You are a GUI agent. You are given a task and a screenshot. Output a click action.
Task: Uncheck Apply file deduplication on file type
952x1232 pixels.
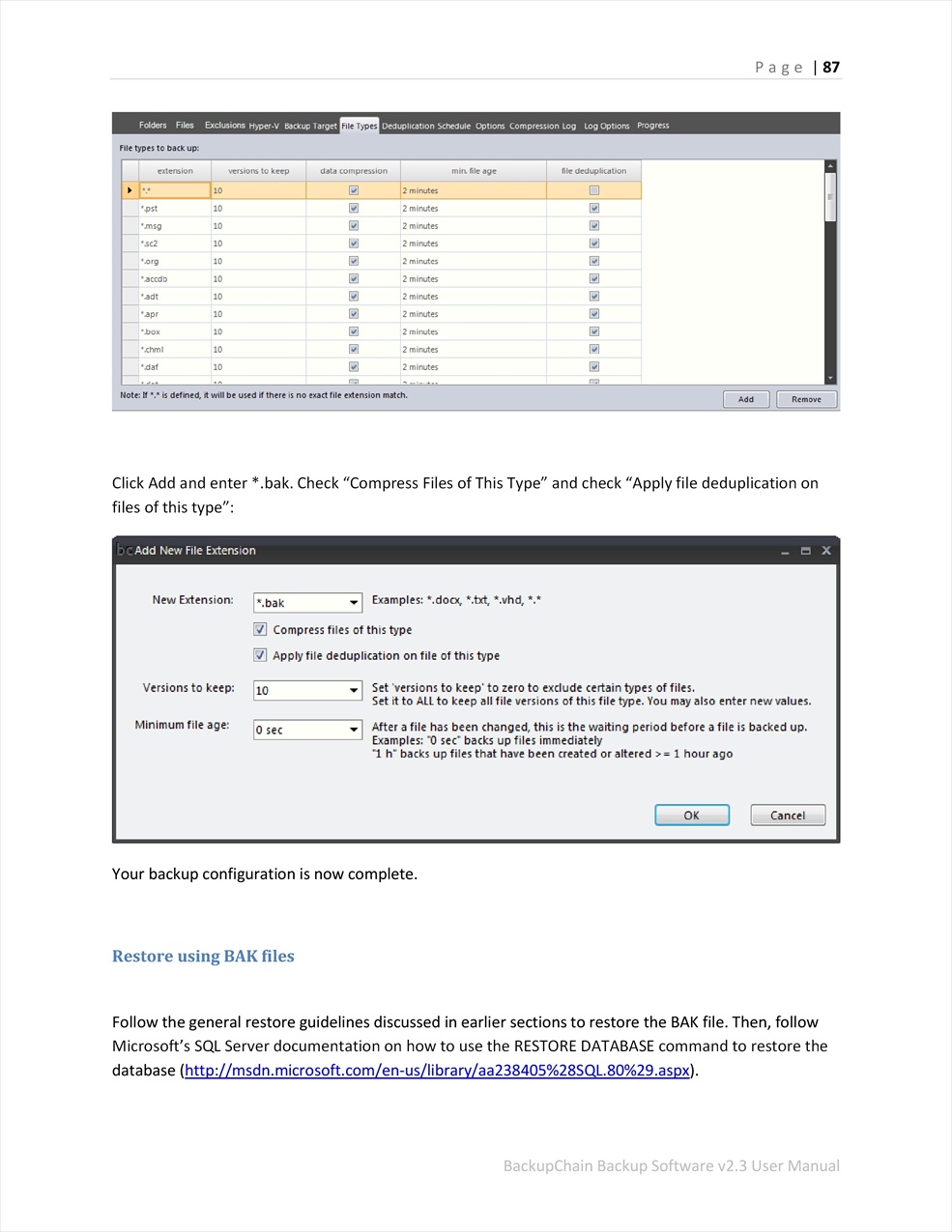260,655
